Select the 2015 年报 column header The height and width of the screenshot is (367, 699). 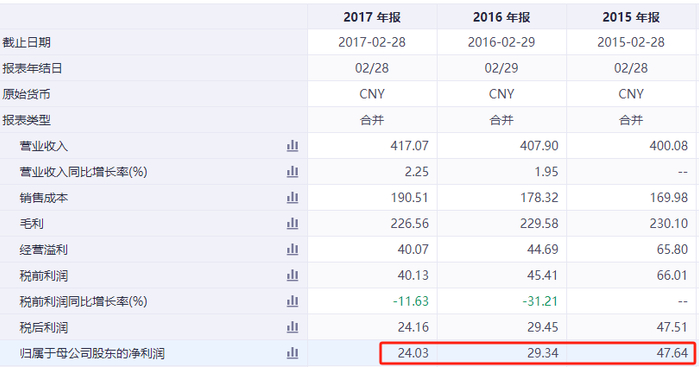(x=631, y=17)
